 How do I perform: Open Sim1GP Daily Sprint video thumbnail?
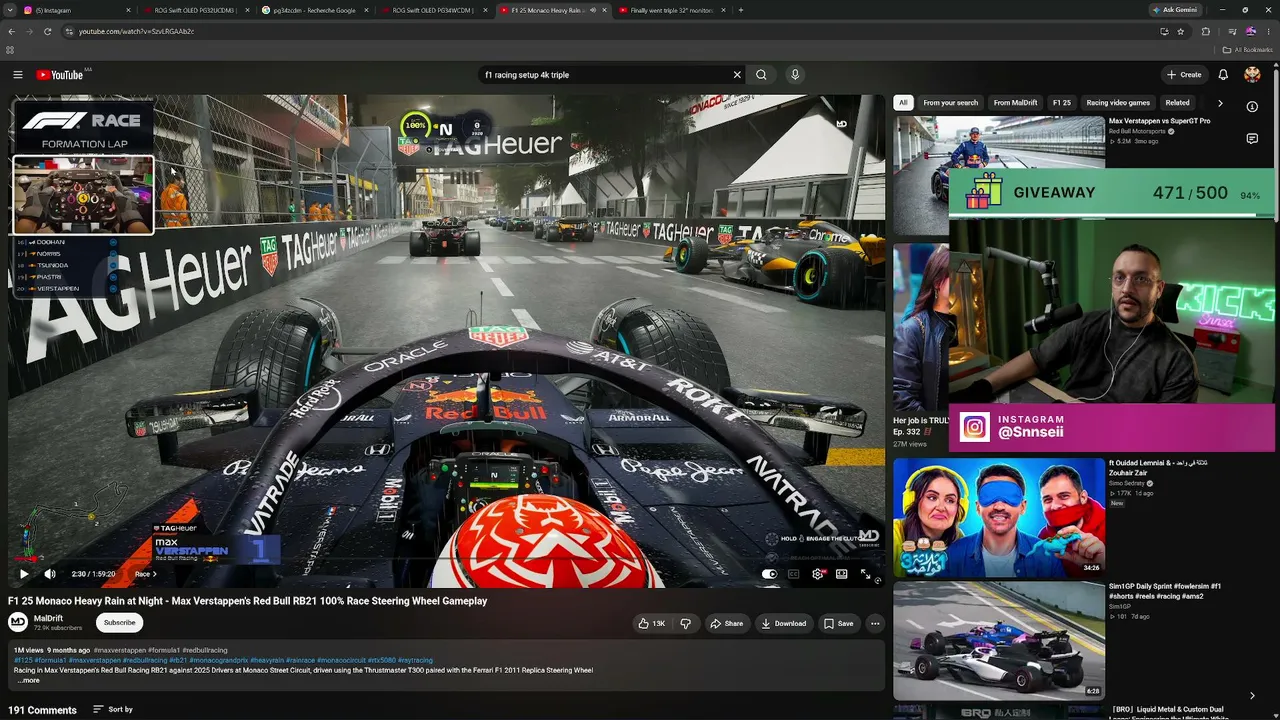(999, 641)
